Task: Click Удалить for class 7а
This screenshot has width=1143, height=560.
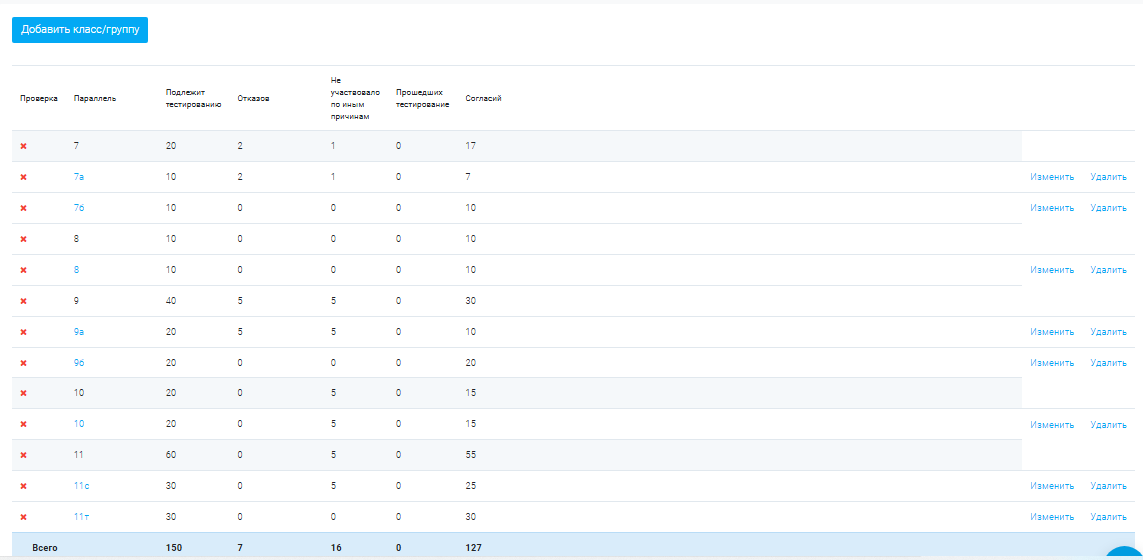Action: (1108, 177)
